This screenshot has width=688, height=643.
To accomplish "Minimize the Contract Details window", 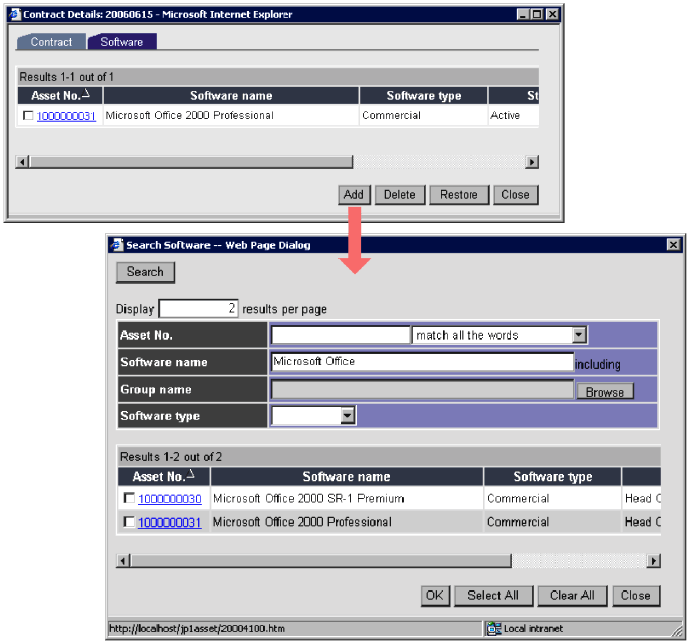I will (x=523, y=14).
